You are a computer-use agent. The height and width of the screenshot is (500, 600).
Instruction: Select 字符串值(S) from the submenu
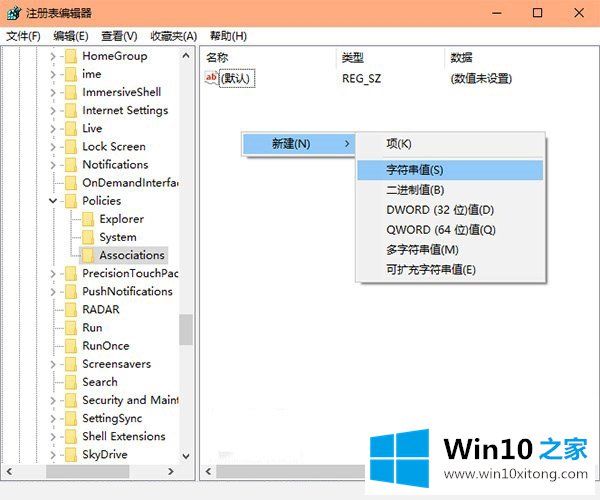point(450,170)
